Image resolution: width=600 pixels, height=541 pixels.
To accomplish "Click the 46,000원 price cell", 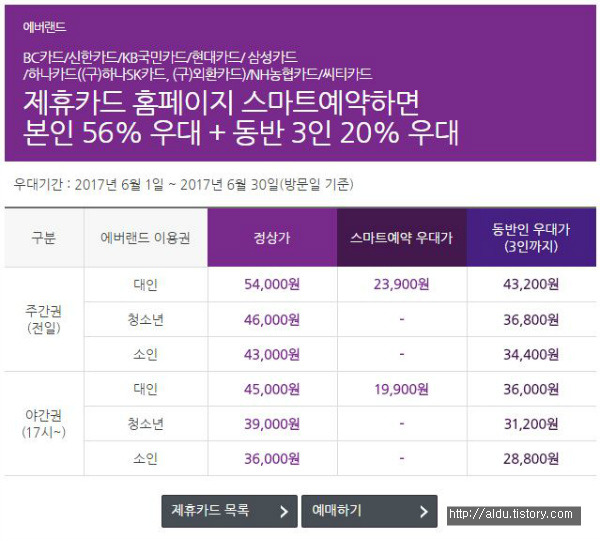I will [x=272, y=319].
